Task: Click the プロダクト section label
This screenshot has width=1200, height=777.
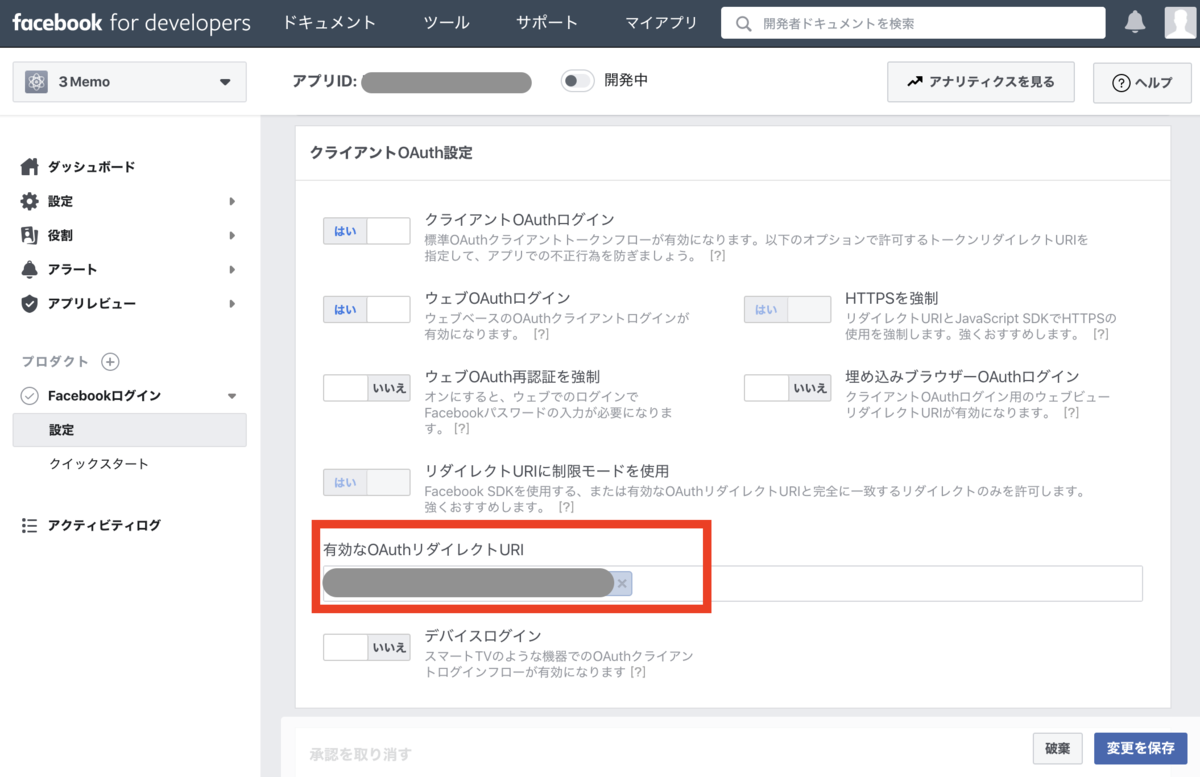Action: tap(55, 362)
